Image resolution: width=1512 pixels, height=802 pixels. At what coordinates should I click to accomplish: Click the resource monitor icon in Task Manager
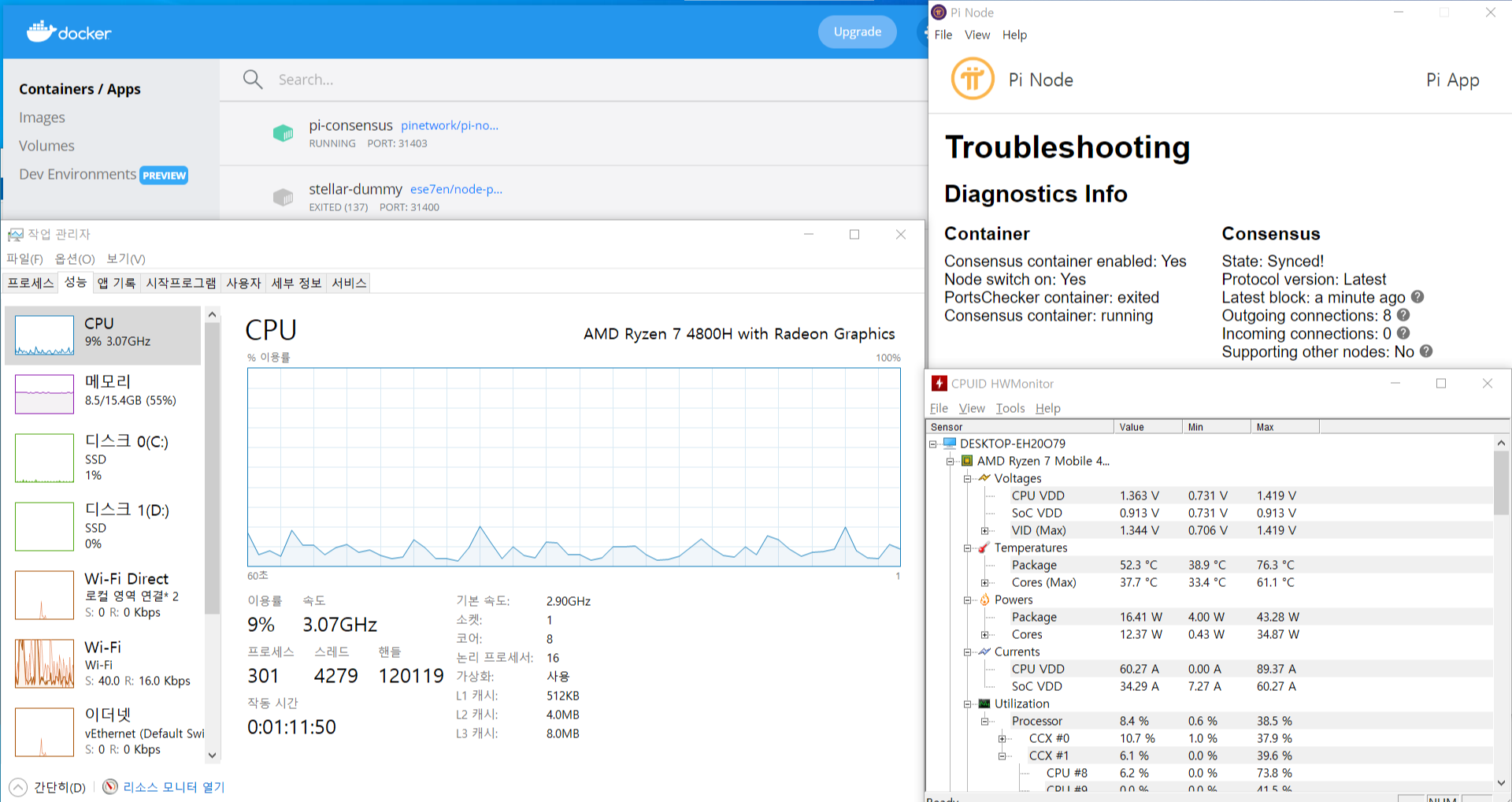coord(110,786)
